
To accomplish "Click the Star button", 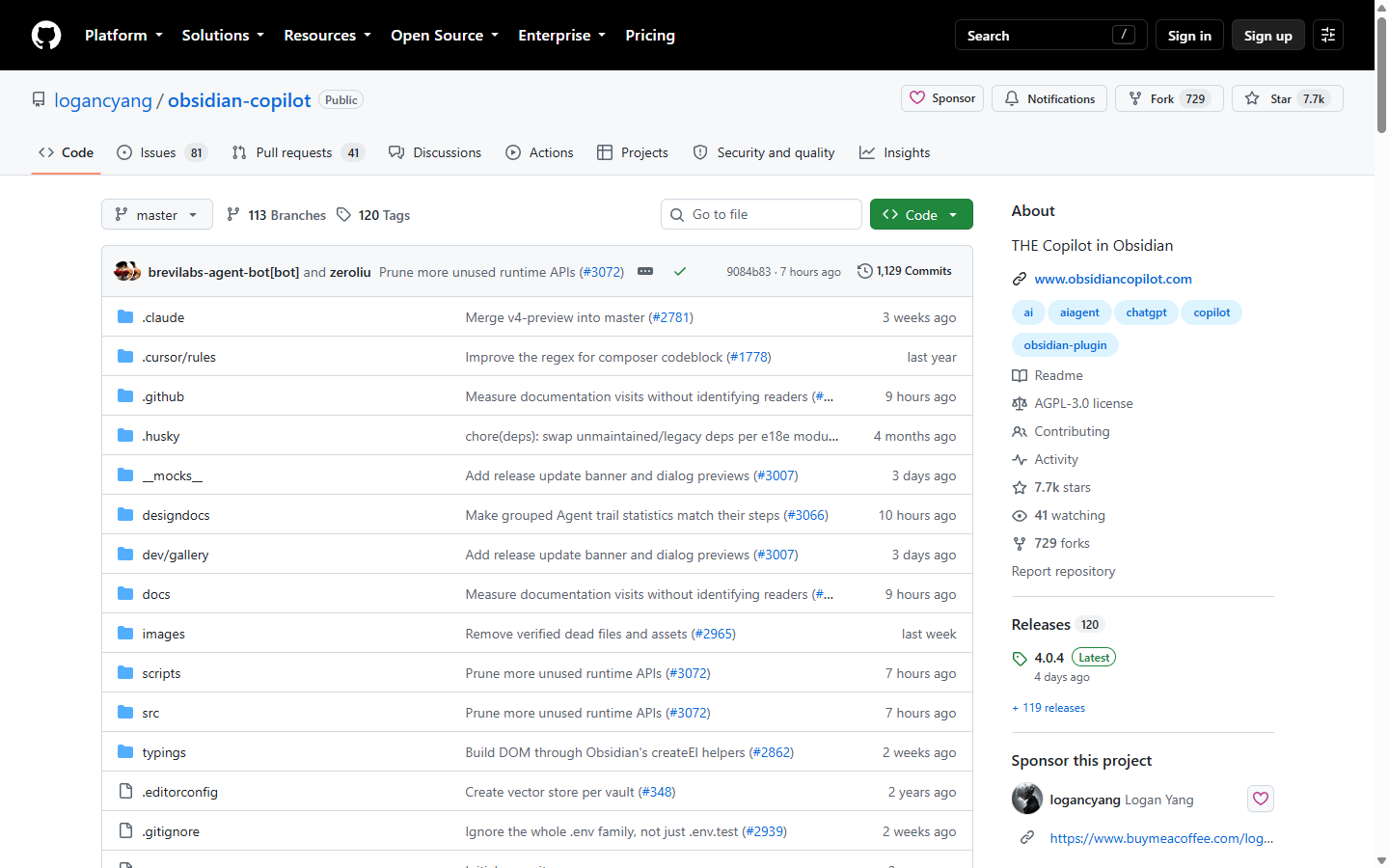I will coord(1287,98).
